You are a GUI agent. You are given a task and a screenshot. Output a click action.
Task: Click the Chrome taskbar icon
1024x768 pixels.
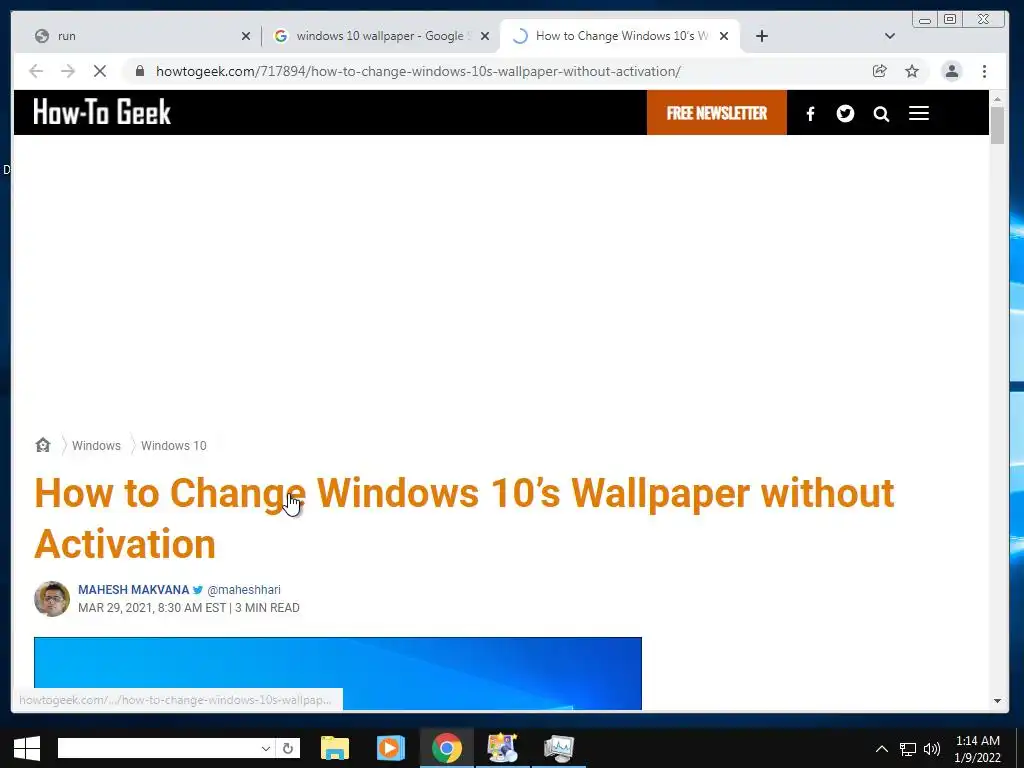tap(447, 748)
